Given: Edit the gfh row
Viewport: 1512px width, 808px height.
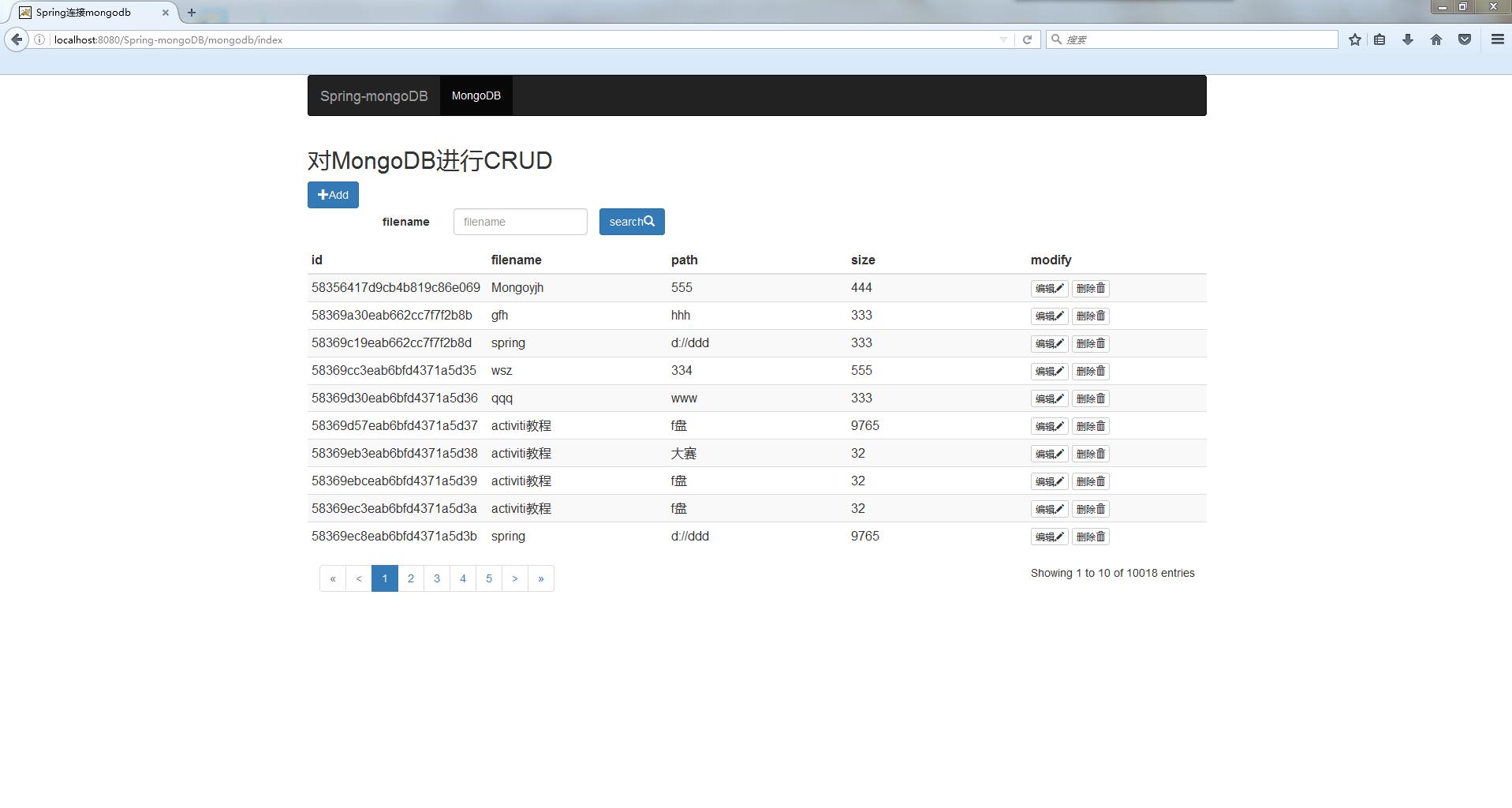Looking at the screenshot, I should [x=1049, y=316].
